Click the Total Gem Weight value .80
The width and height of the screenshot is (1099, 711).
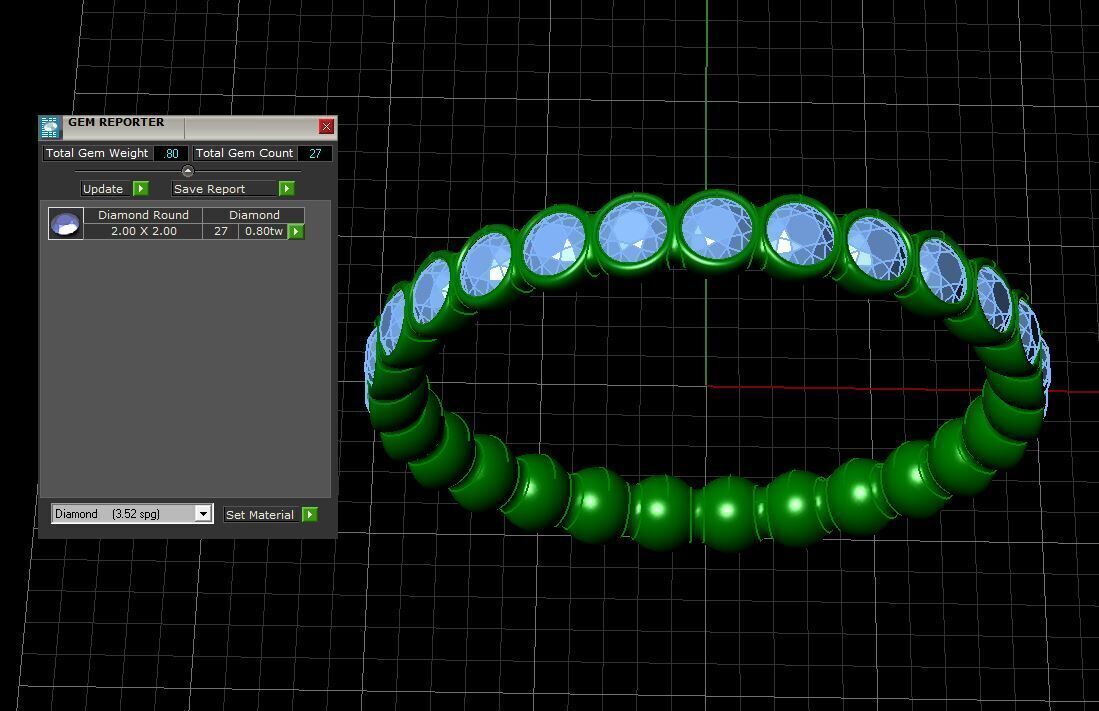coord(171,154)
